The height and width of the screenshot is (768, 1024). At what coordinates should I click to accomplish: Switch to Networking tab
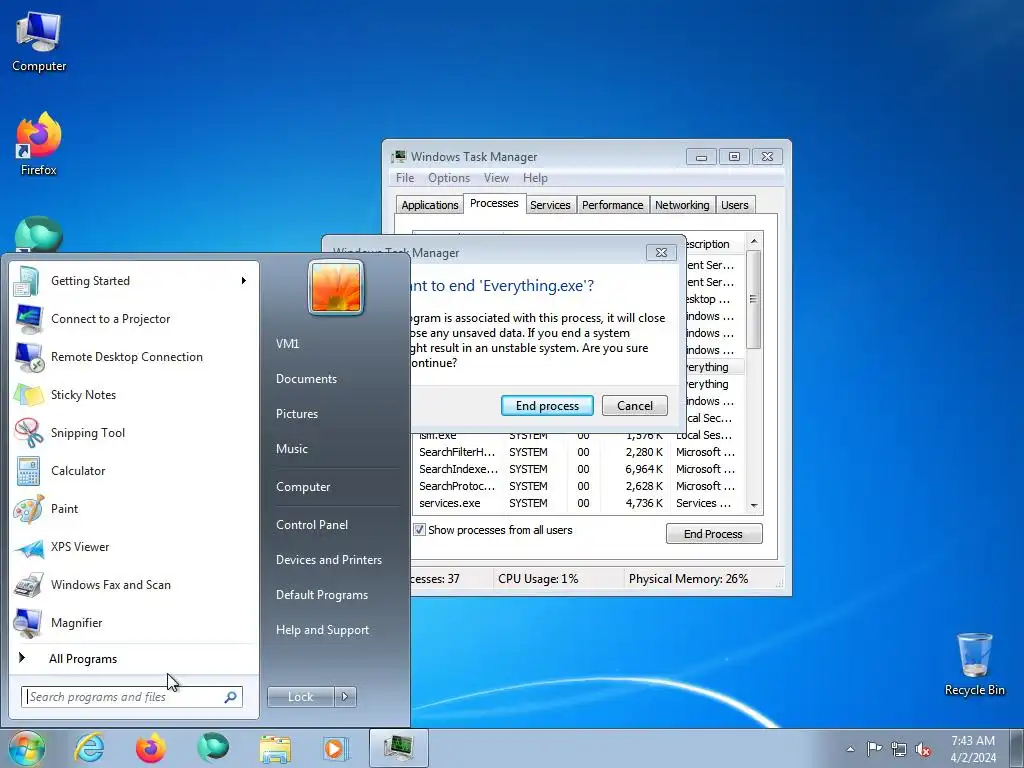682,205
